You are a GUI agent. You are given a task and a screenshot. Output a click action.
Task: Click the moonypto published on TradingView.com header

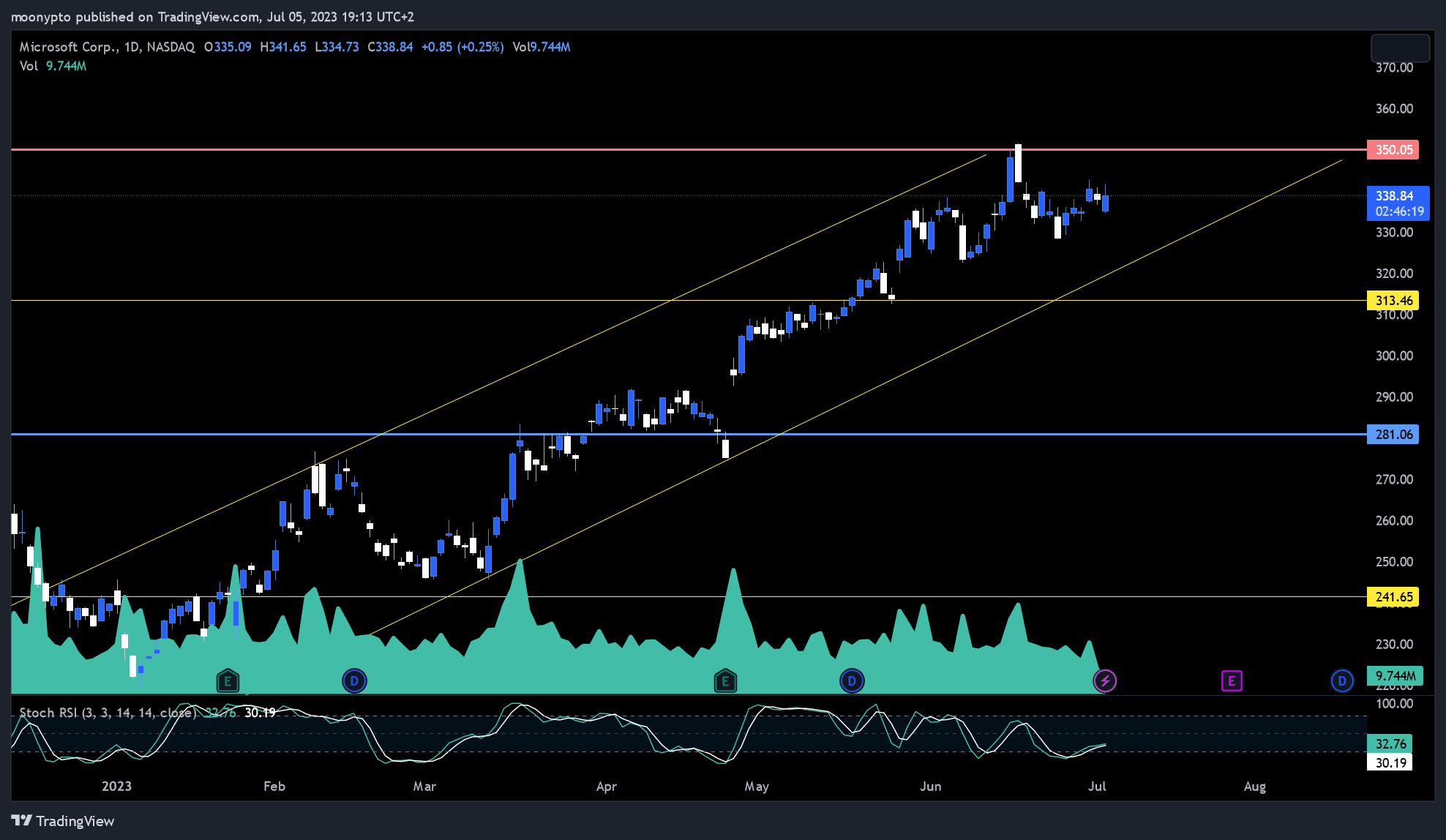click(x=212, y=17)
